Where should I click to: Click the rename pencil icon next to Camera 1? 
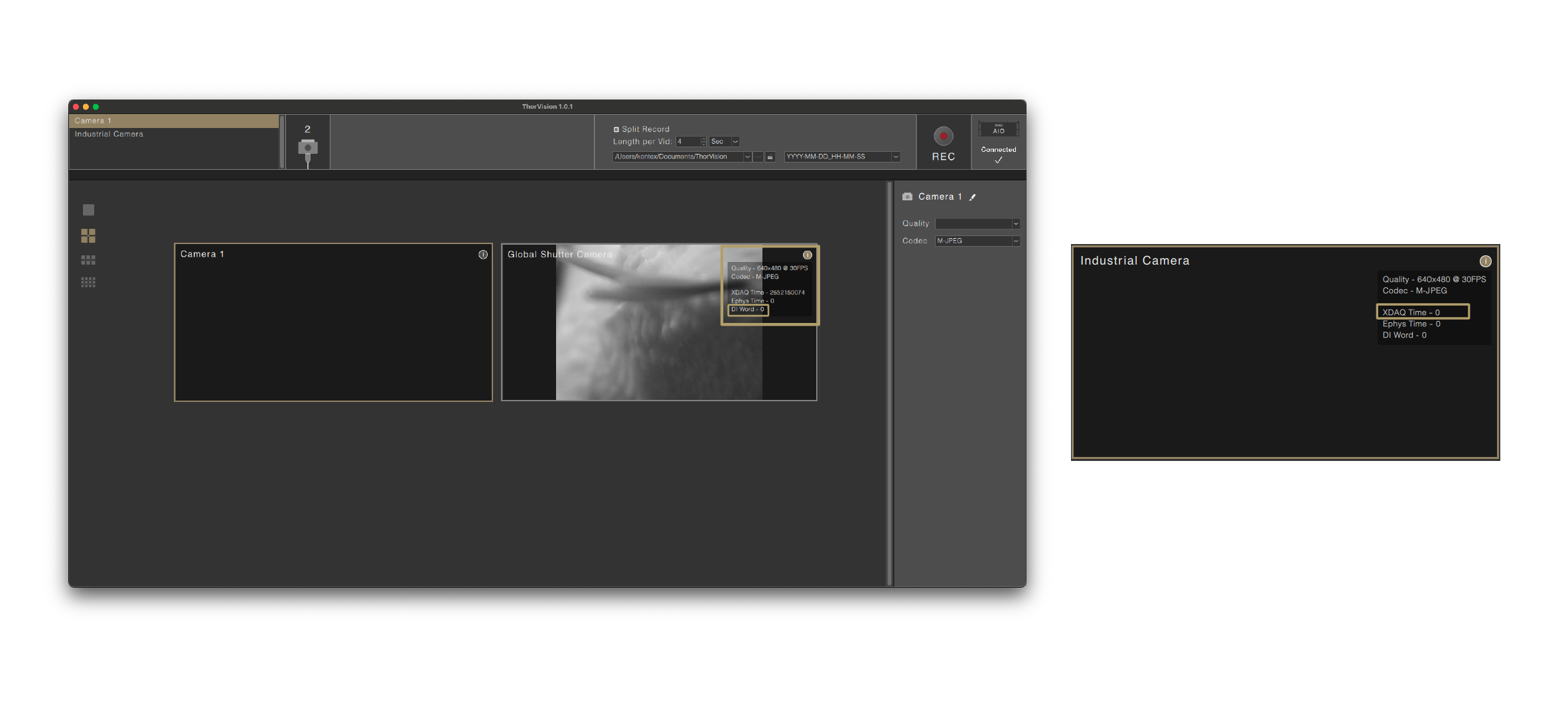click(973, 196)
